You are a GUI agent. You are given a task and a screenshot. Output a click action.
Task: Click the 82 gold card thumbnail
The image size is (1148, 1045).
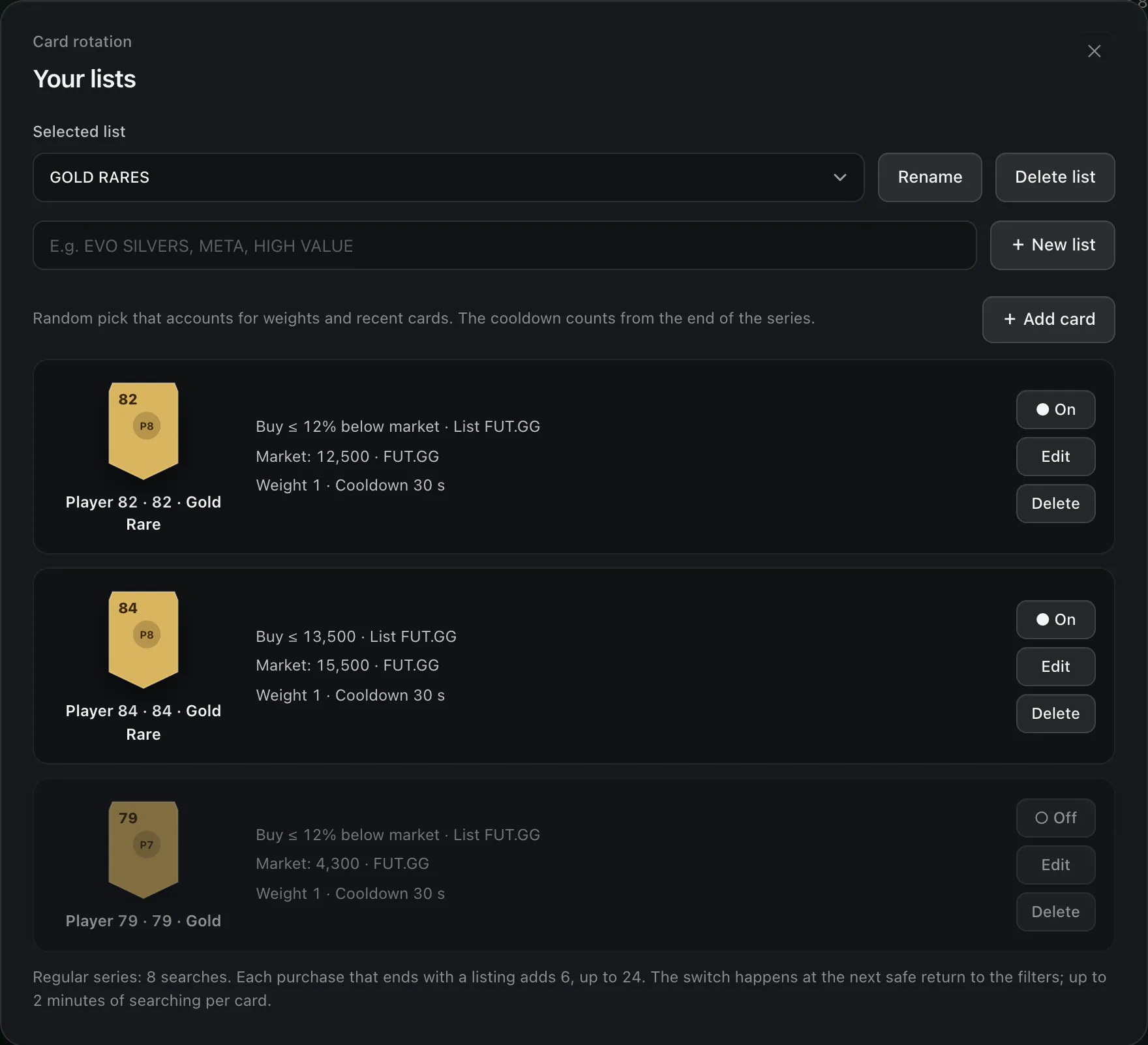point(143,431)
